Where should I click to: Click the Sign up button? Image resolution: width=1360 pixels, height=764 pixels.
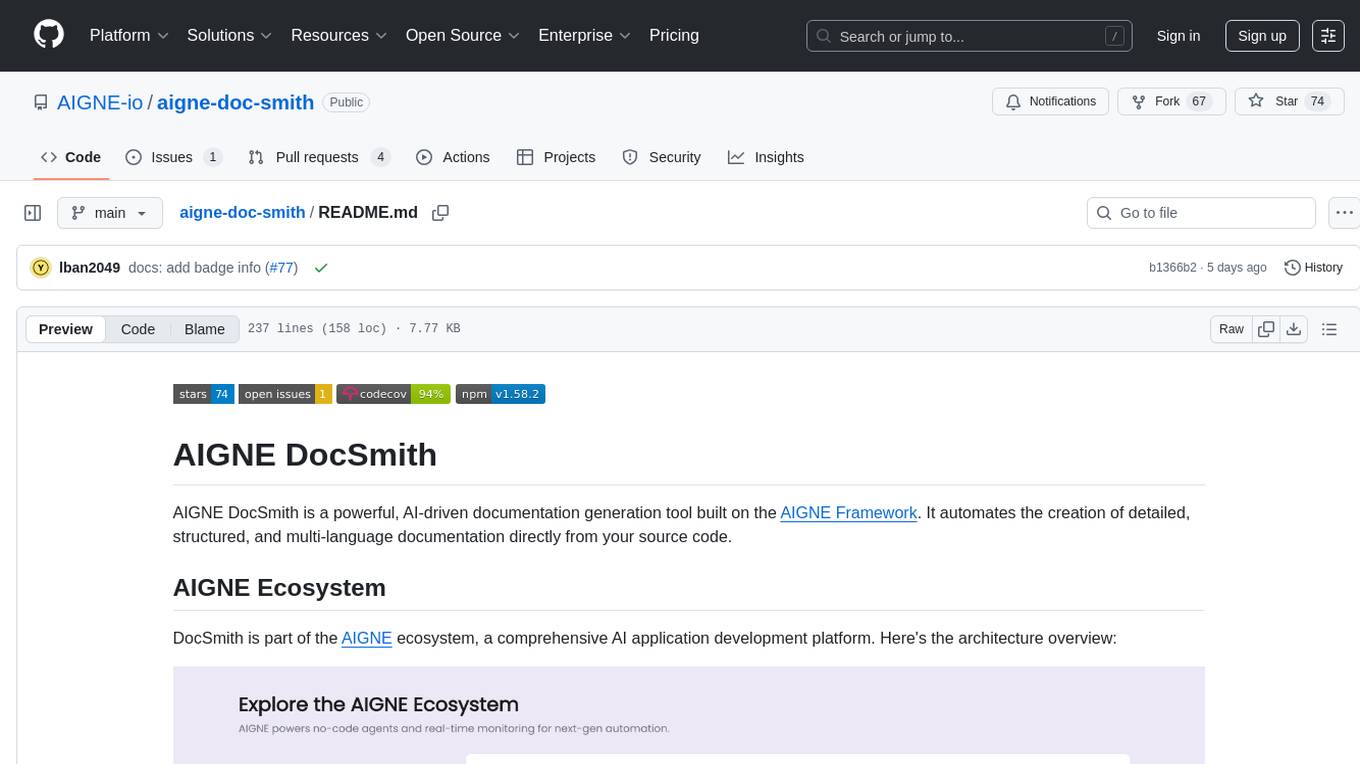coord(1262,36)
